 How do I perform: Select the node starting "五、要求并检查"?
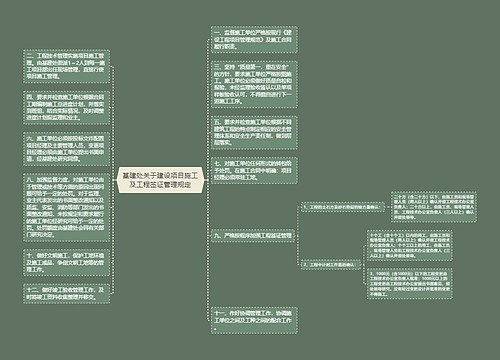pyautogui.click(x=254, y=132)
